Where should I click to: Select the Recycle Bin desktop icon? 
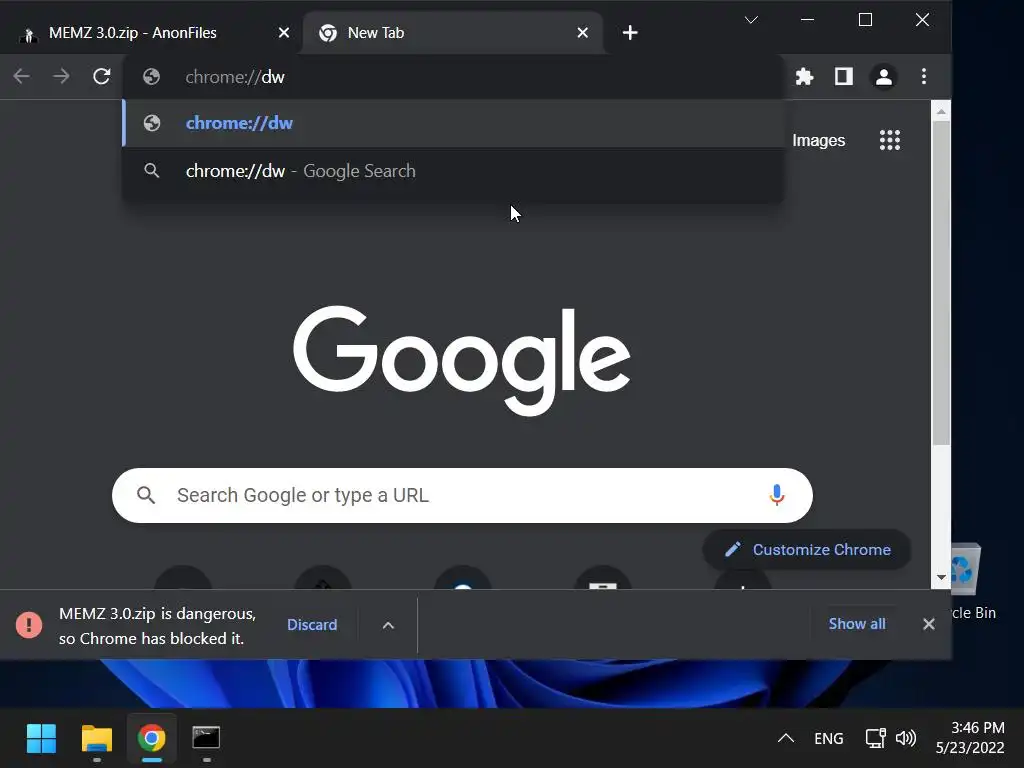(972, 581)
